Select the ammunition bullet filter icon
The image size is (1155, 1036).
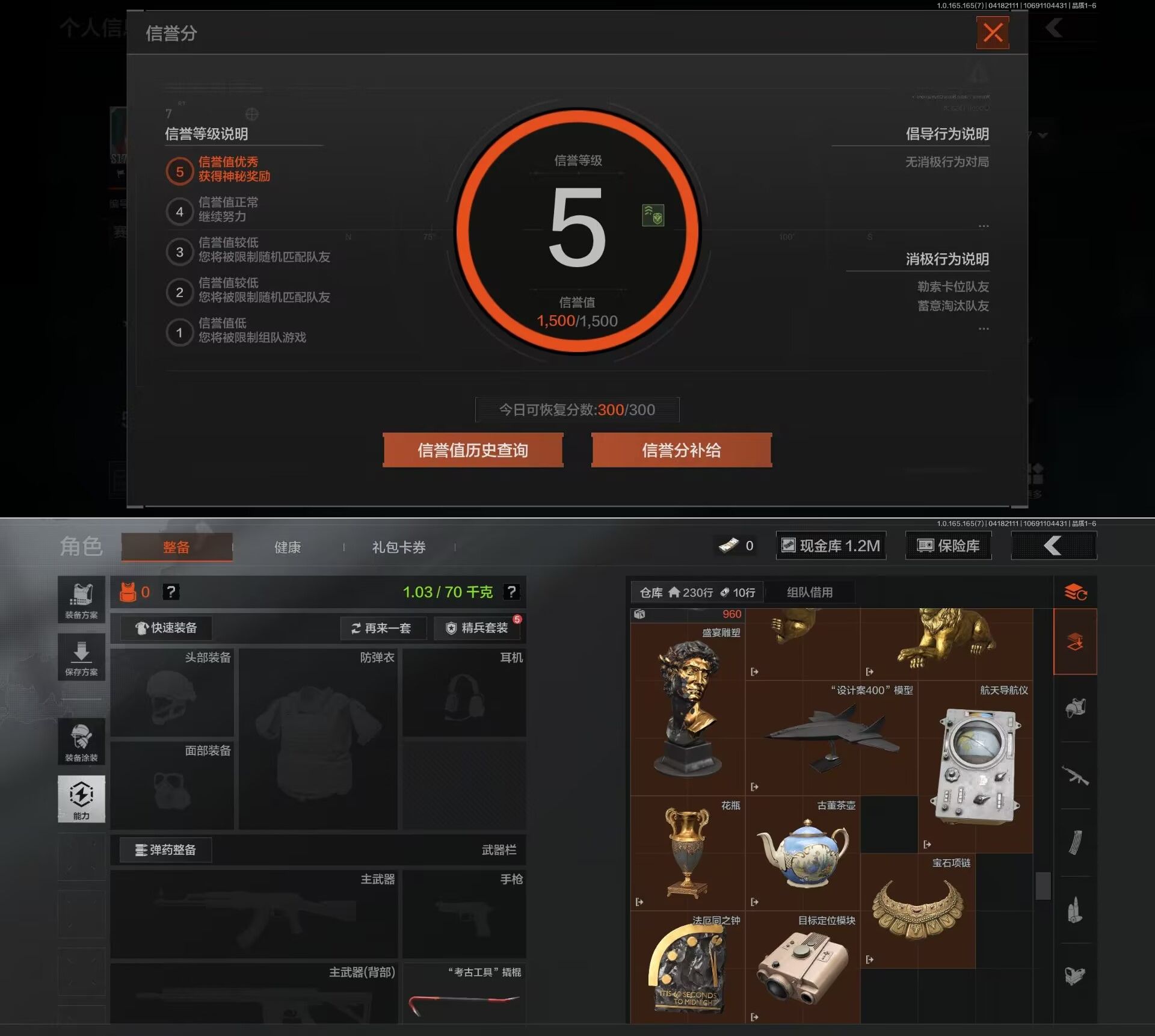coord(1075,910)
